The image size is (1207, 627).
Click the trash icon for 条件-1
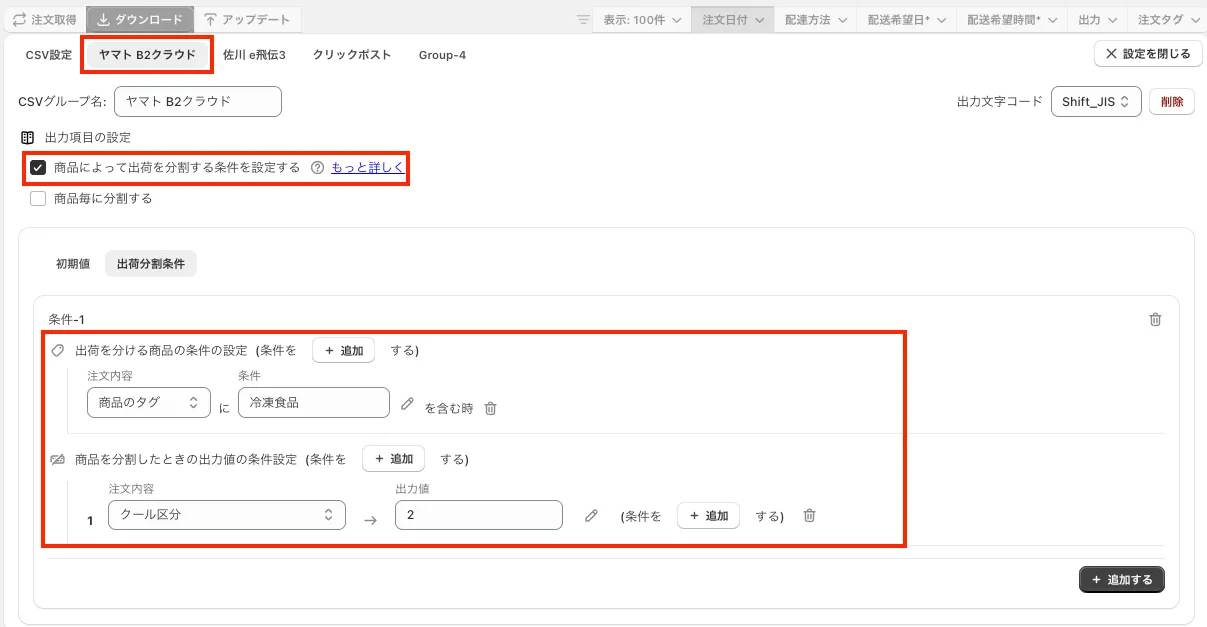click(1155, 319)
